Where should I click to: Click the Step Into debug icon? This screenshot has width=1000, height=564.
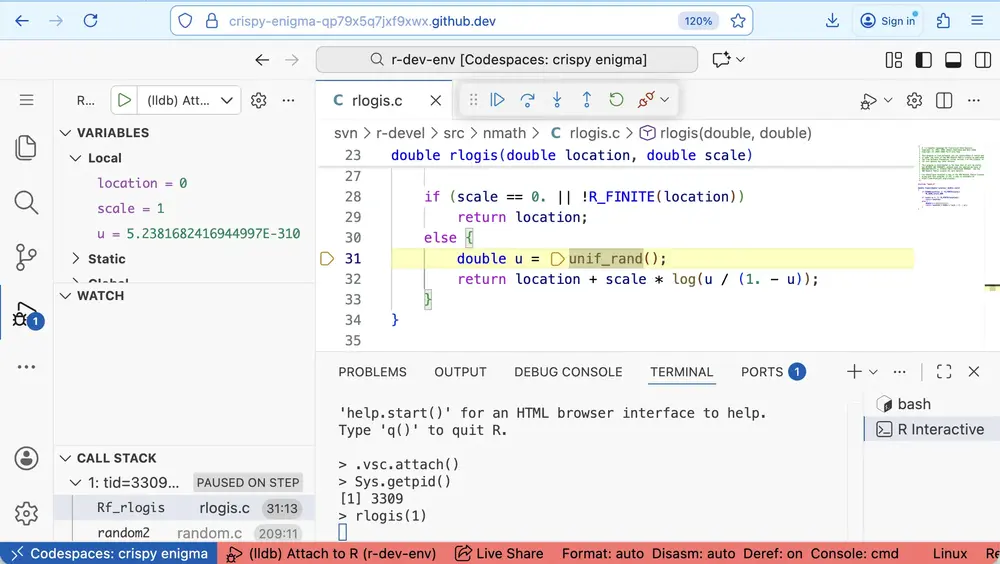click(x=557, y=100)
